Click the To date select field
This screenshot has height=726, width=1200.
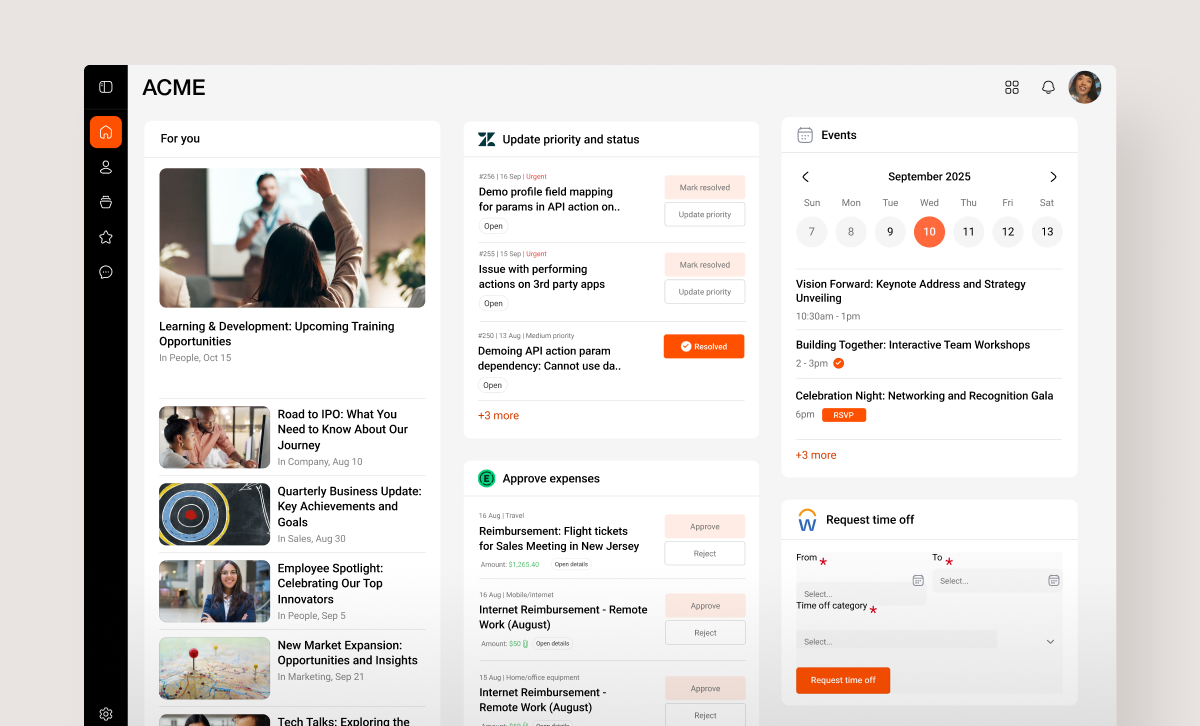[997, 580]
